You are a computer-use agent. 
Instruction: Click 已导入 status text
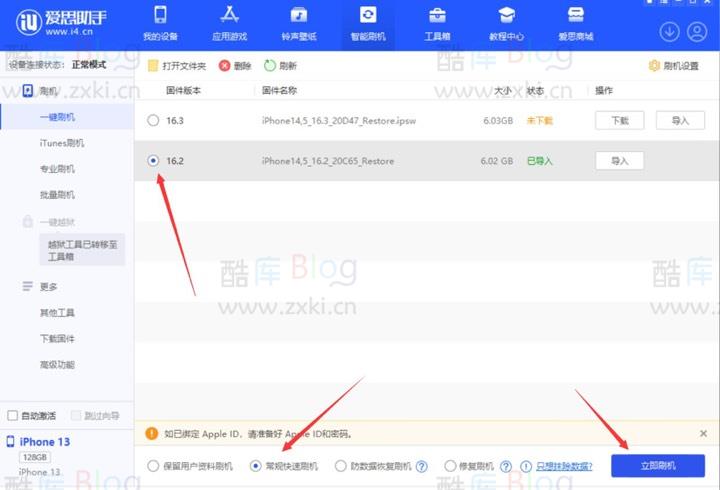pos(540,161)
